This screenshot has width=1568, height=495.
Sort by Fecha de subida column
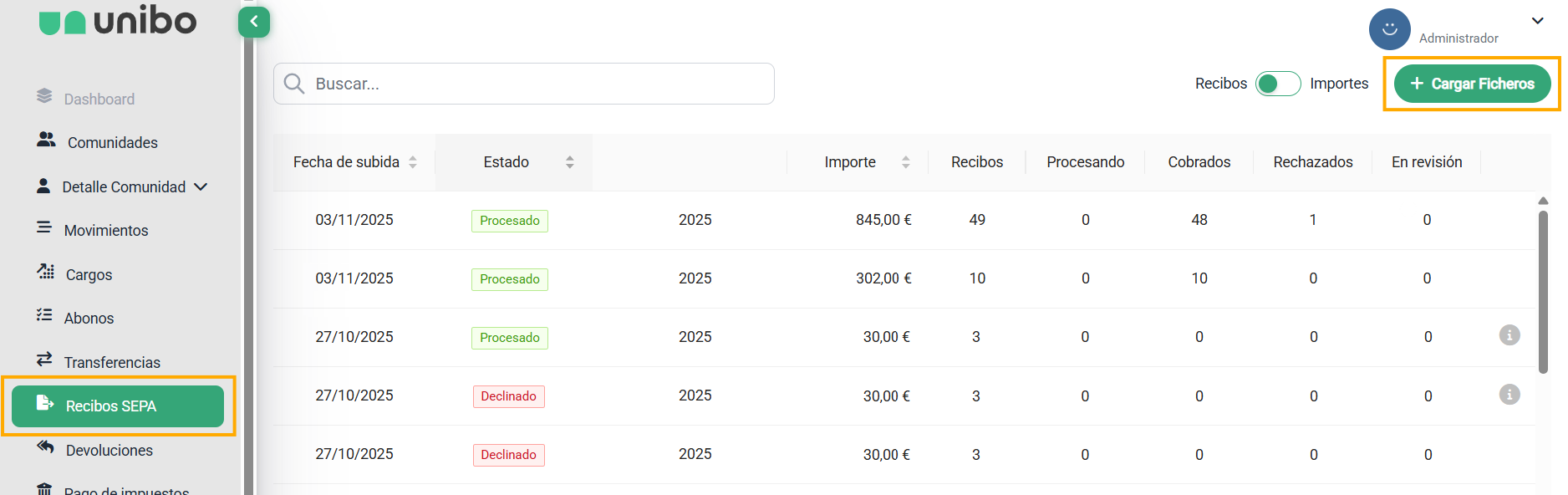point(413,162)
